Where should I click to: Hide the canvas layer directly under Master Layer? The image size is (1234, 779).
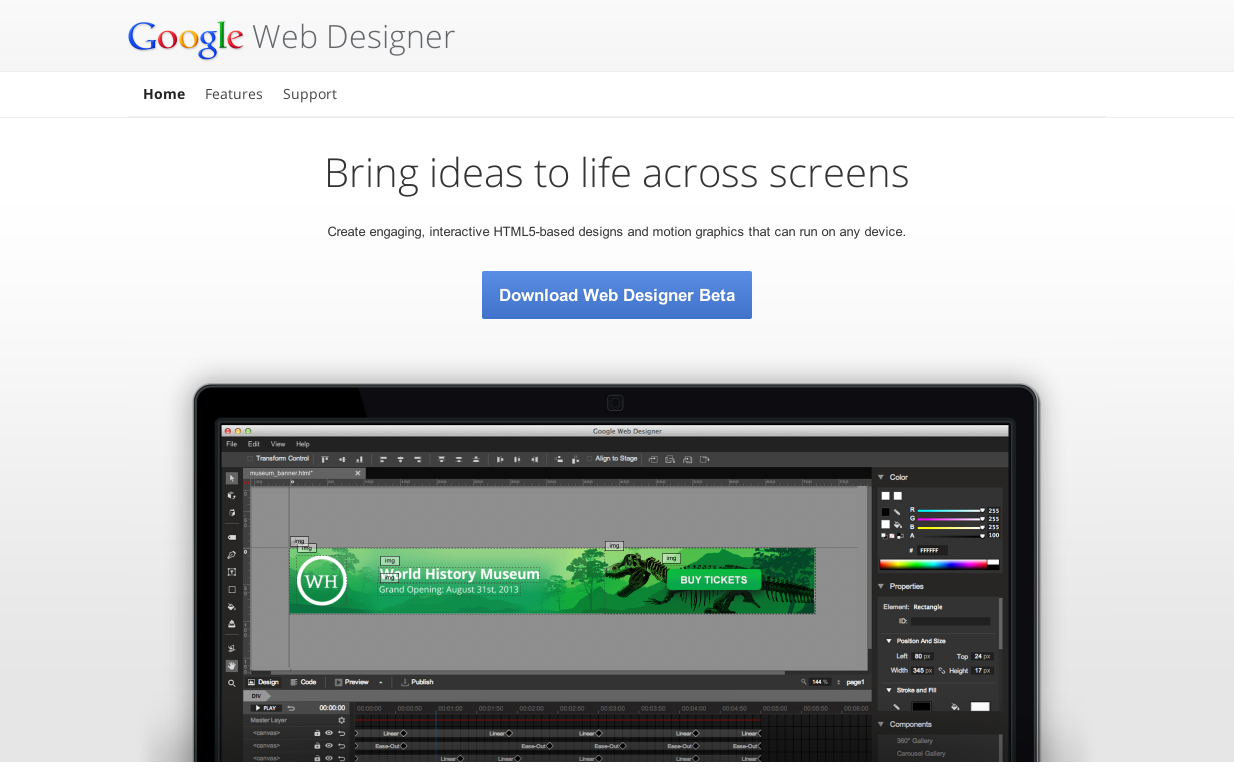tap(329, 733)
